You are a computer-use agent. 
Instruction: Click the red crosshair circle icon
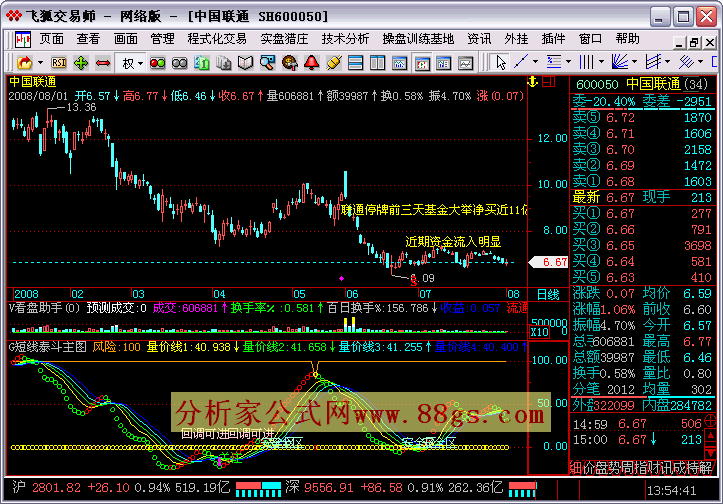point(711,420)
